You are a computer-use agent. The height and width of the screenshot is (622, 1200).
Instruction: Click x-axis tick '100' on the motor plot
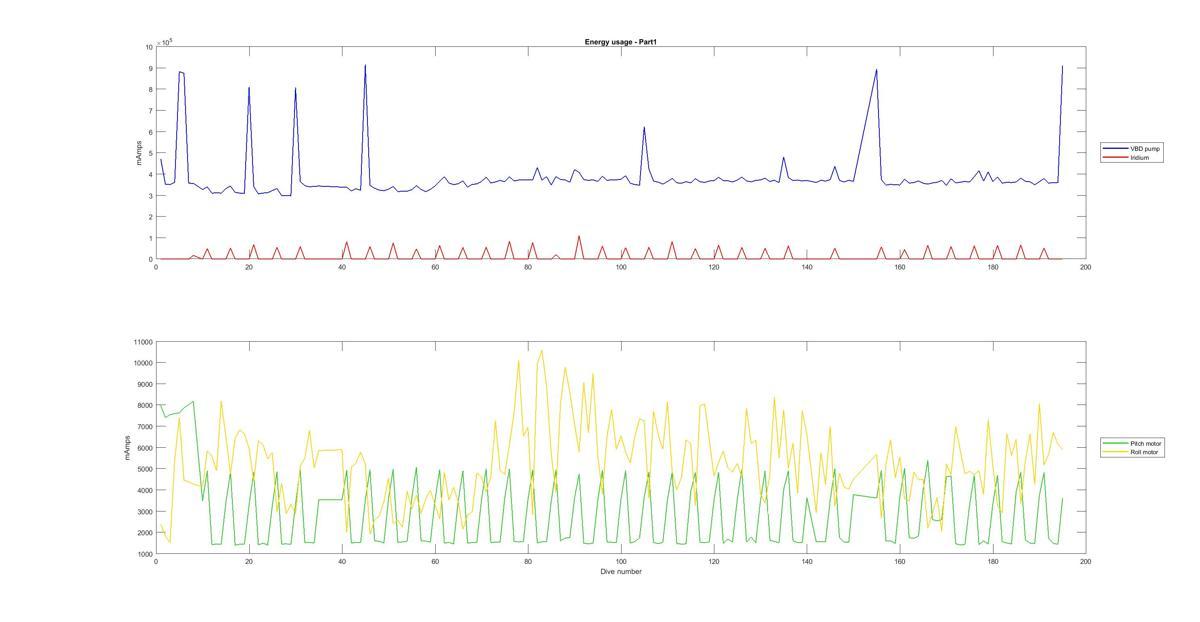(x=621, y=562)
